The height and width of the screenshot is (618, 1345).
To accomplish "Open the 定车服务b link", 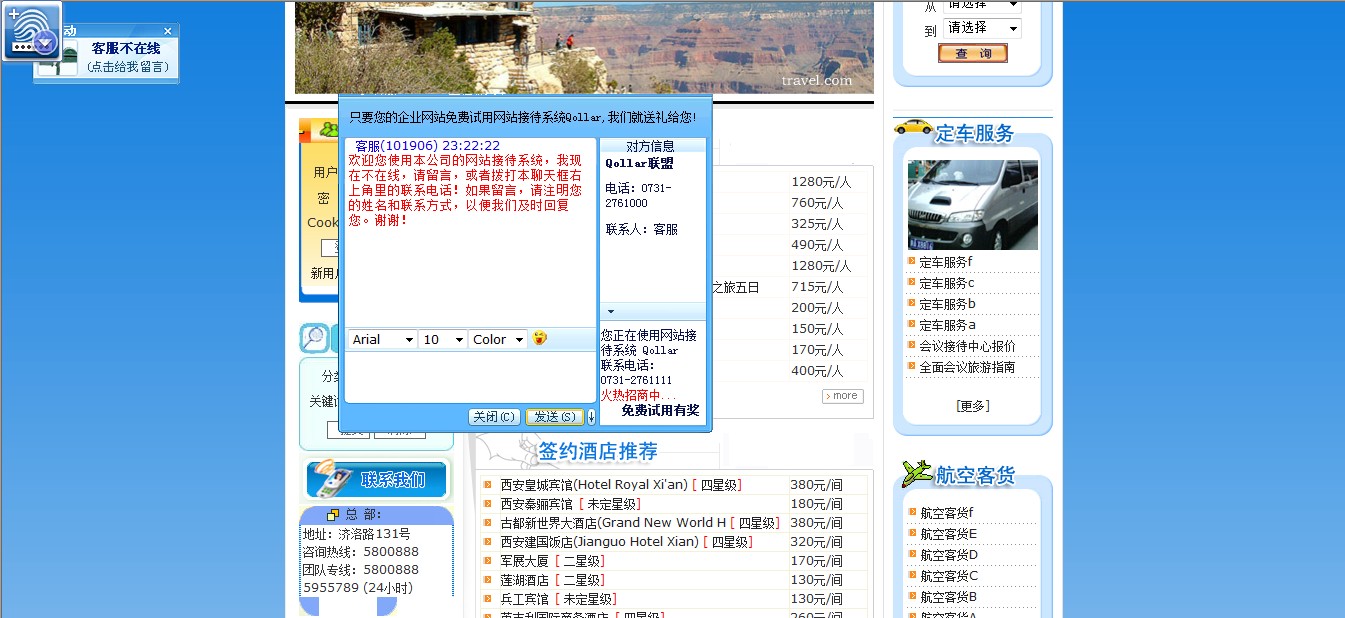I will [x=947, y=304].
